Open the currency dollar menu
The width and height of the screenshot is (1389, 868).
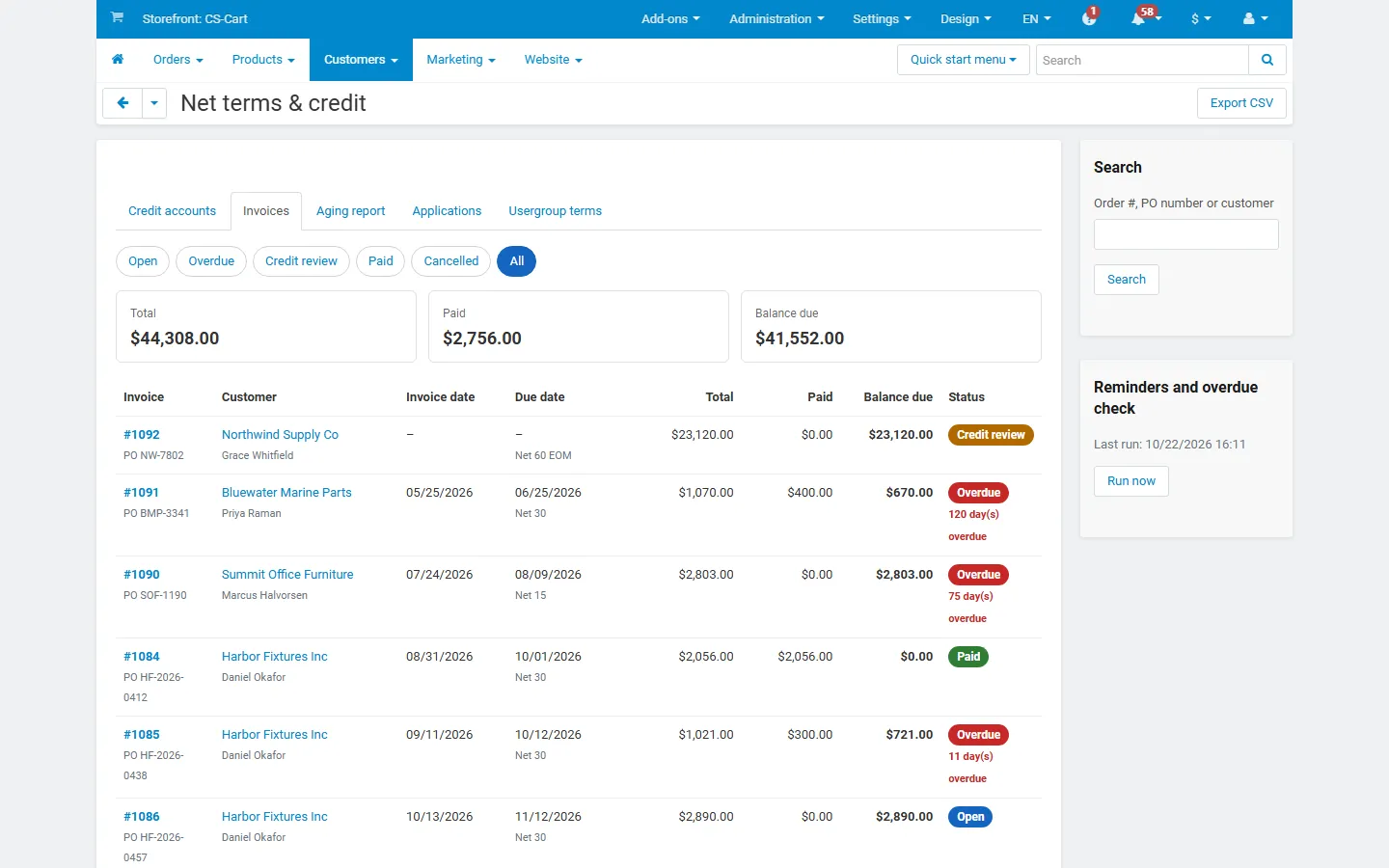1201,18
